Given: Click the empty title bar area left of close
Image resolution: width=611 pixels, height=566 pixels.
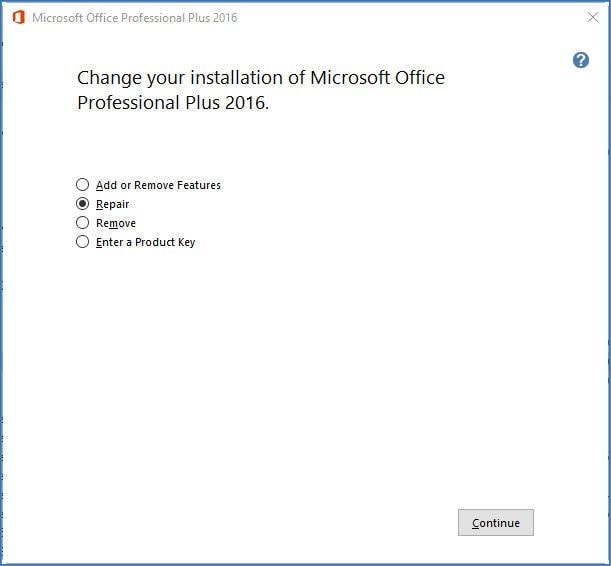Looking at the screenshot, I should 420,18.
